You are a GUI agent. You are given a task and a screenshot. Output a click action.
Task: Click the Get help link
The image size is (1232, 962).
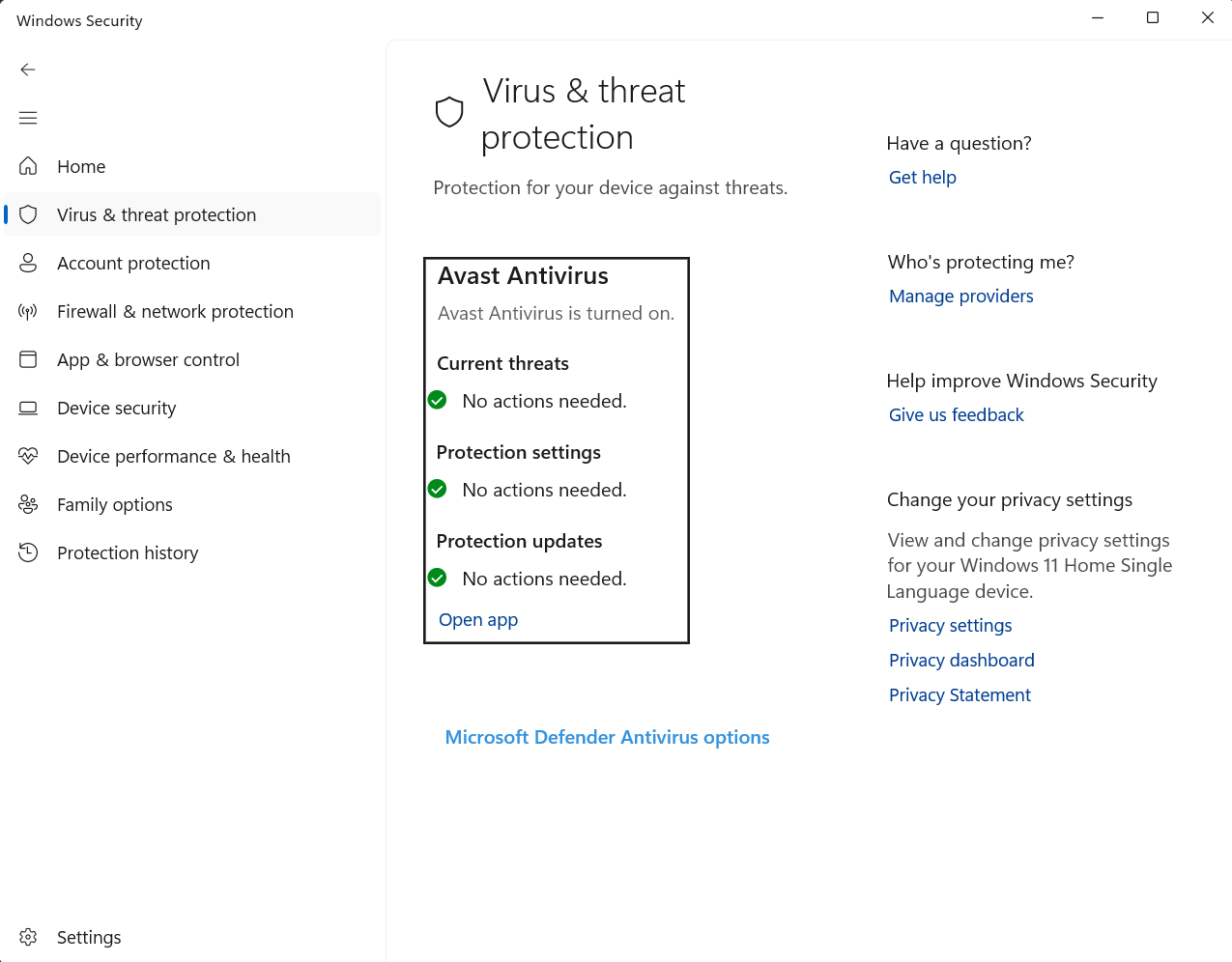tap(922, 177)
